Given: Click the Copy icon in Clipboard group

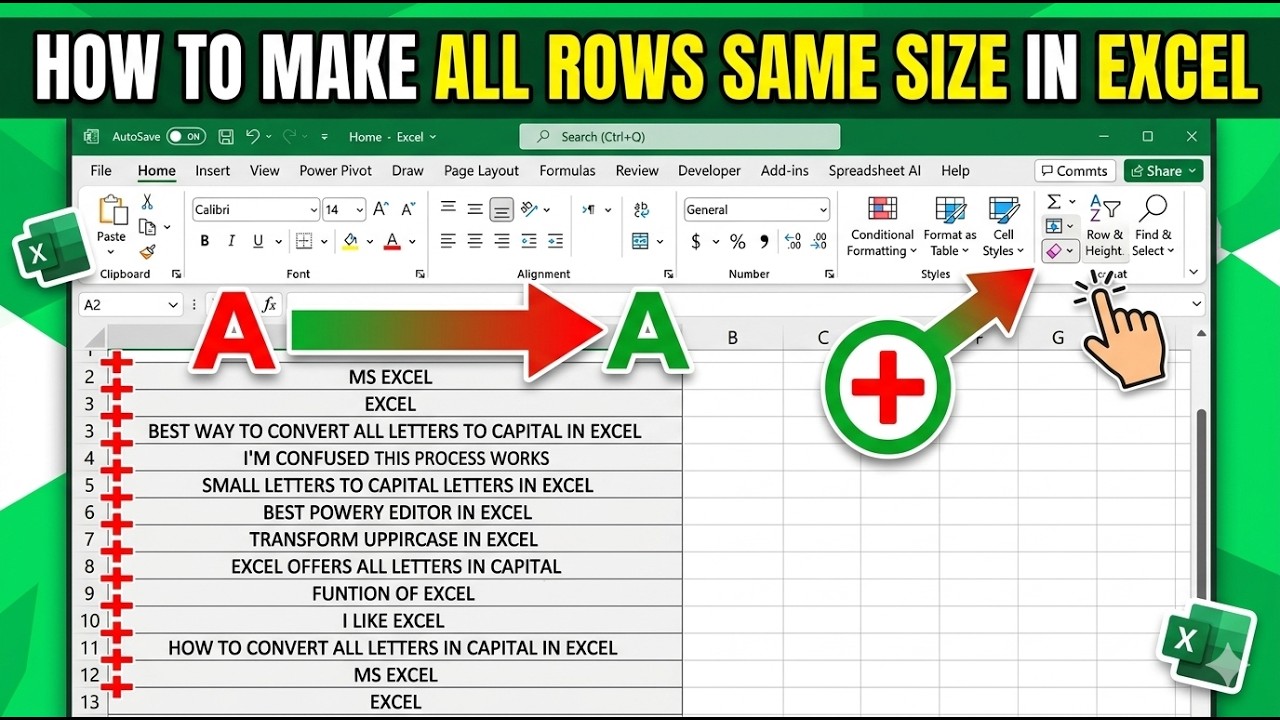Looking at the screenshot, I should pyautogui.click(x=147, y=227).
